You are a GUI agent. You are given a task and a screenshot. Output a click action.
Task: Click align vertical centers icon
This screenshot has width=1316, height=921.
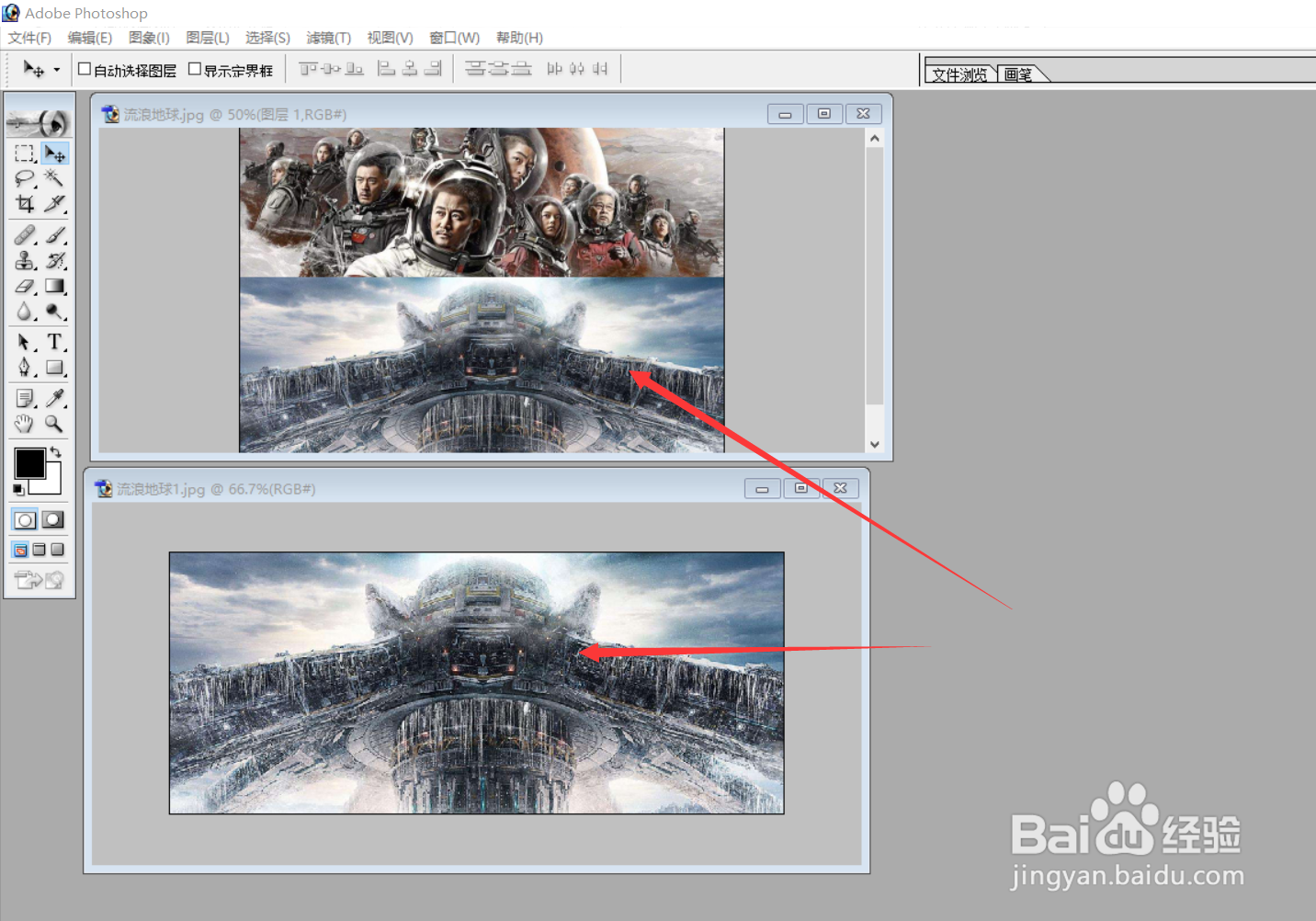(331, 69)
